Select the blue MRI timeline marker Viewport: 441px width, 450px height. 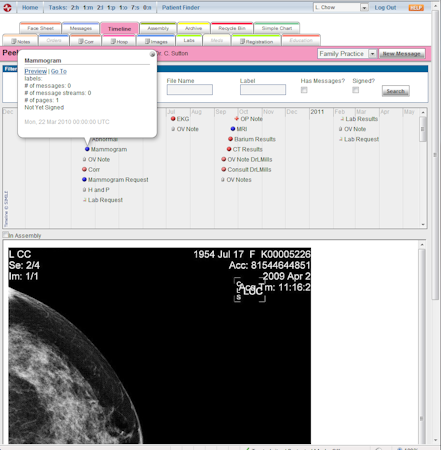tap(233, 129)
